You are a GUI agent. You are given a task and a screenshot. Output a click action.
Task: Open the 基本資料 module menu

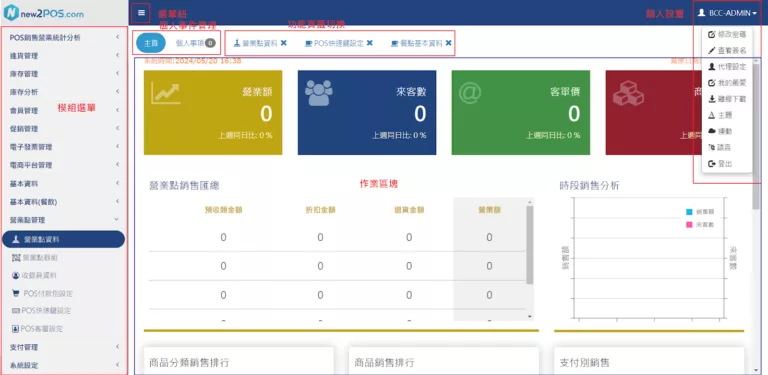click(64, 184)
